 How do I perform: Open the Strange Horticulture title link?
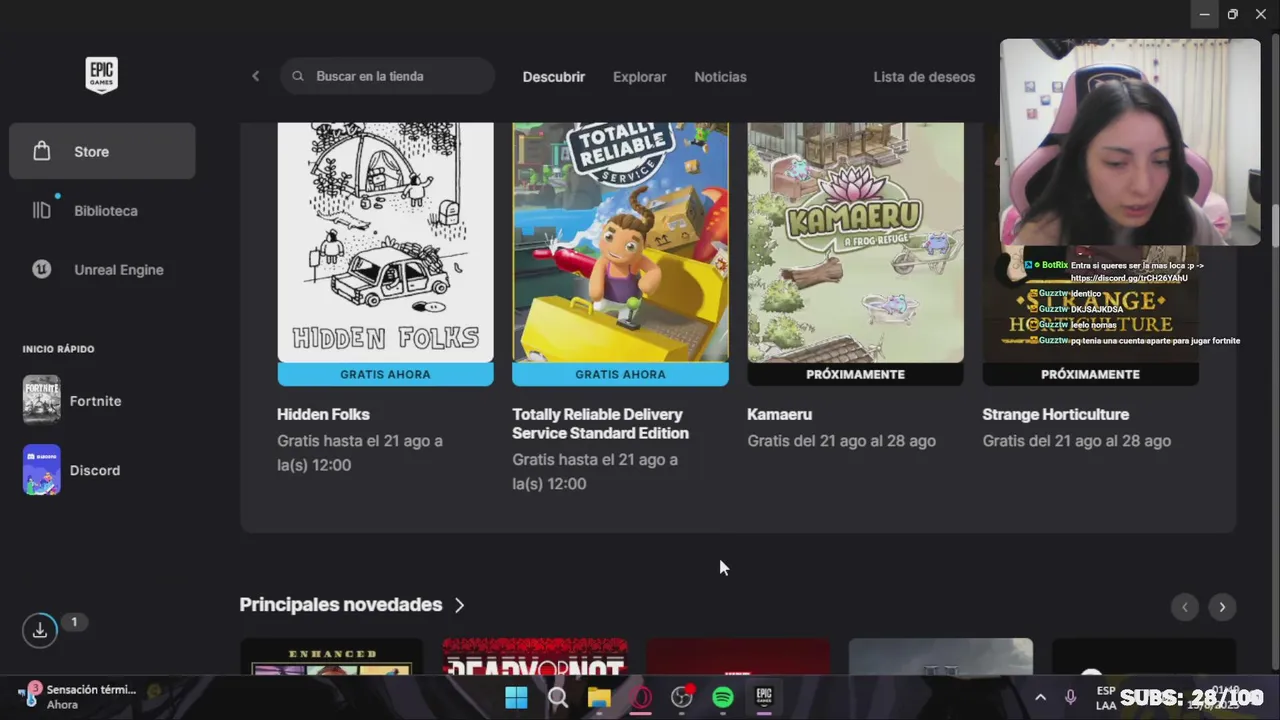coord(1055,414)
